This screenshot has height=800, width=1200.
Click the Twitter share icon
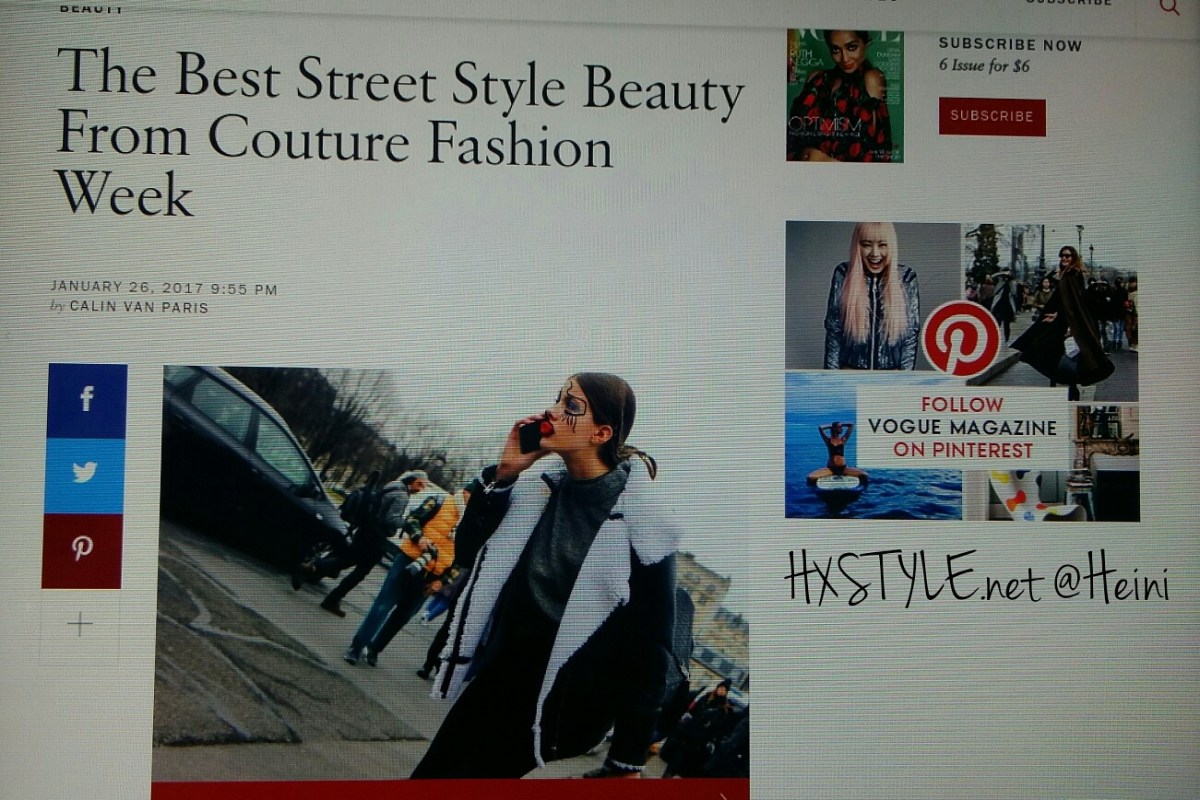pos(85,474)
